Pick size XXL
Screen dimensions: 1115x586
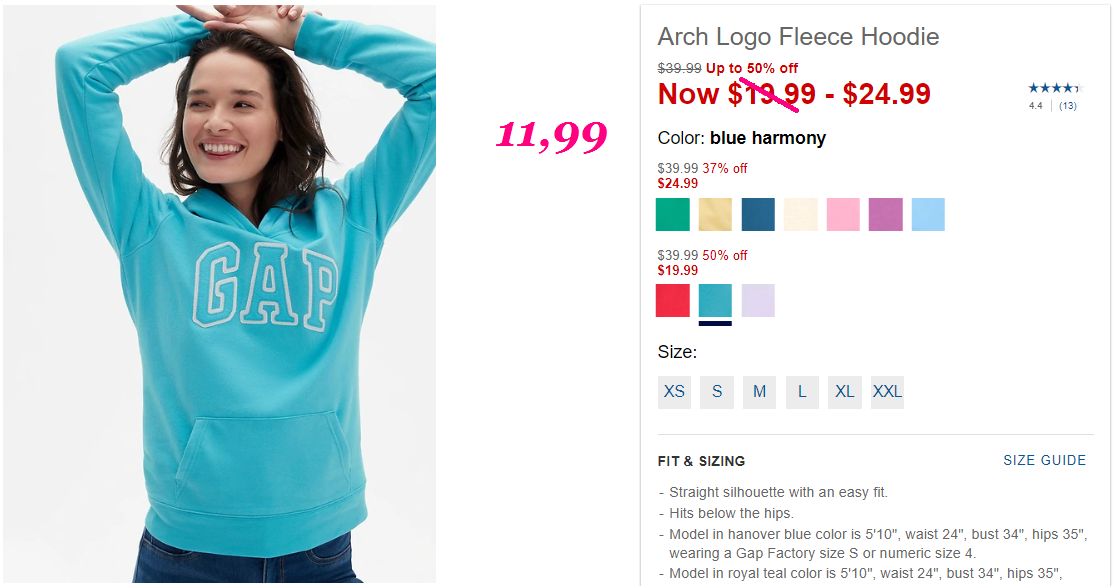point(887,392)
